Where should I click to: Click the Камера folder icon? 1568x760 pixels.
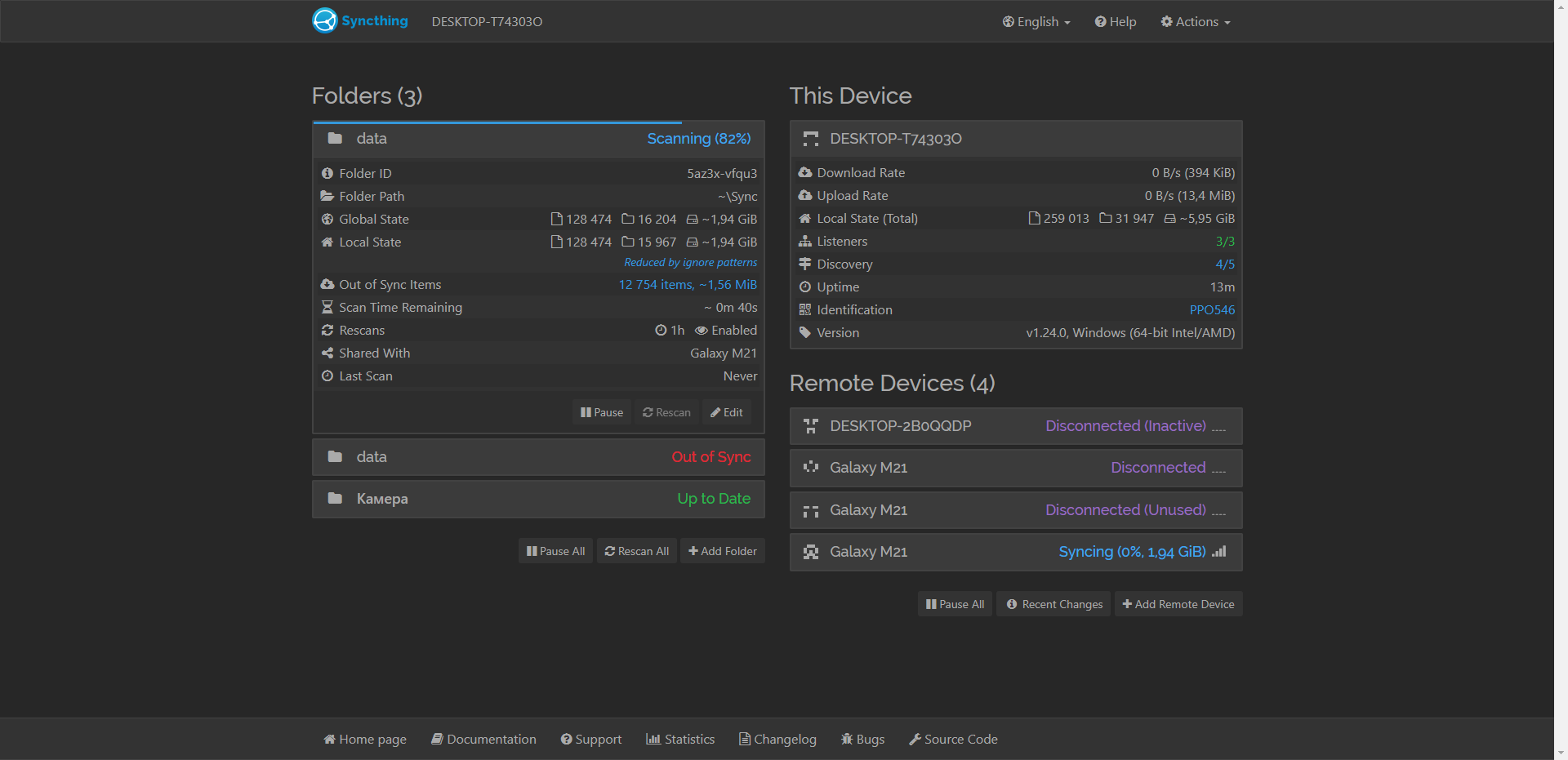pos(335,499)
